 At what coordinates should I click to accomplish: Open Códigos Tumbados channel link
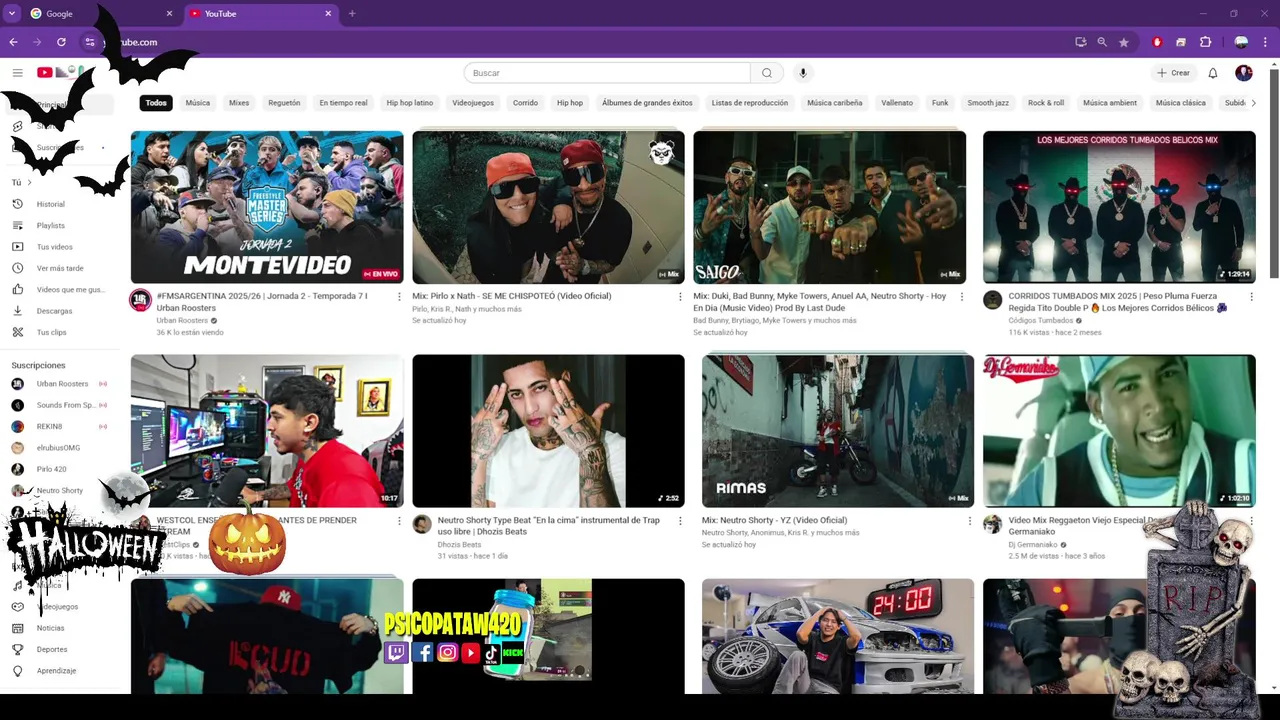(1041, 321)
